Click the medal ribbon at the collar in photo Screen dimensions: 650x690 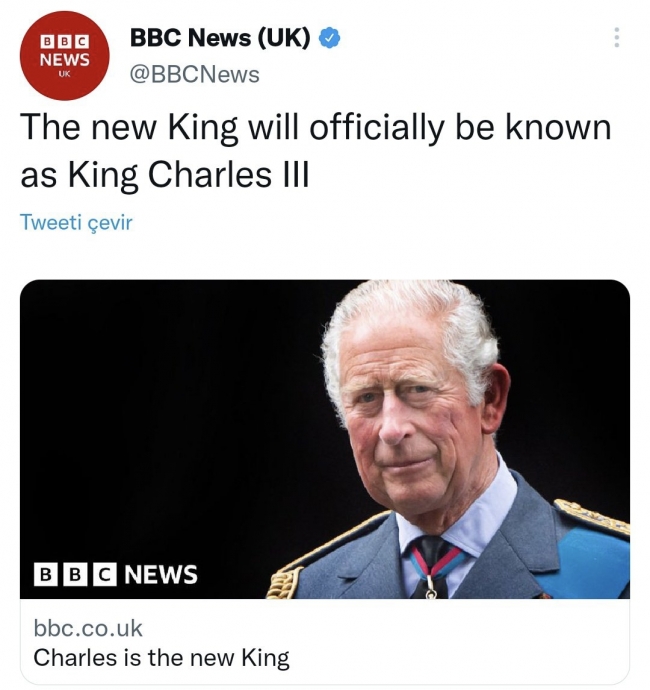tap(433, 565)
